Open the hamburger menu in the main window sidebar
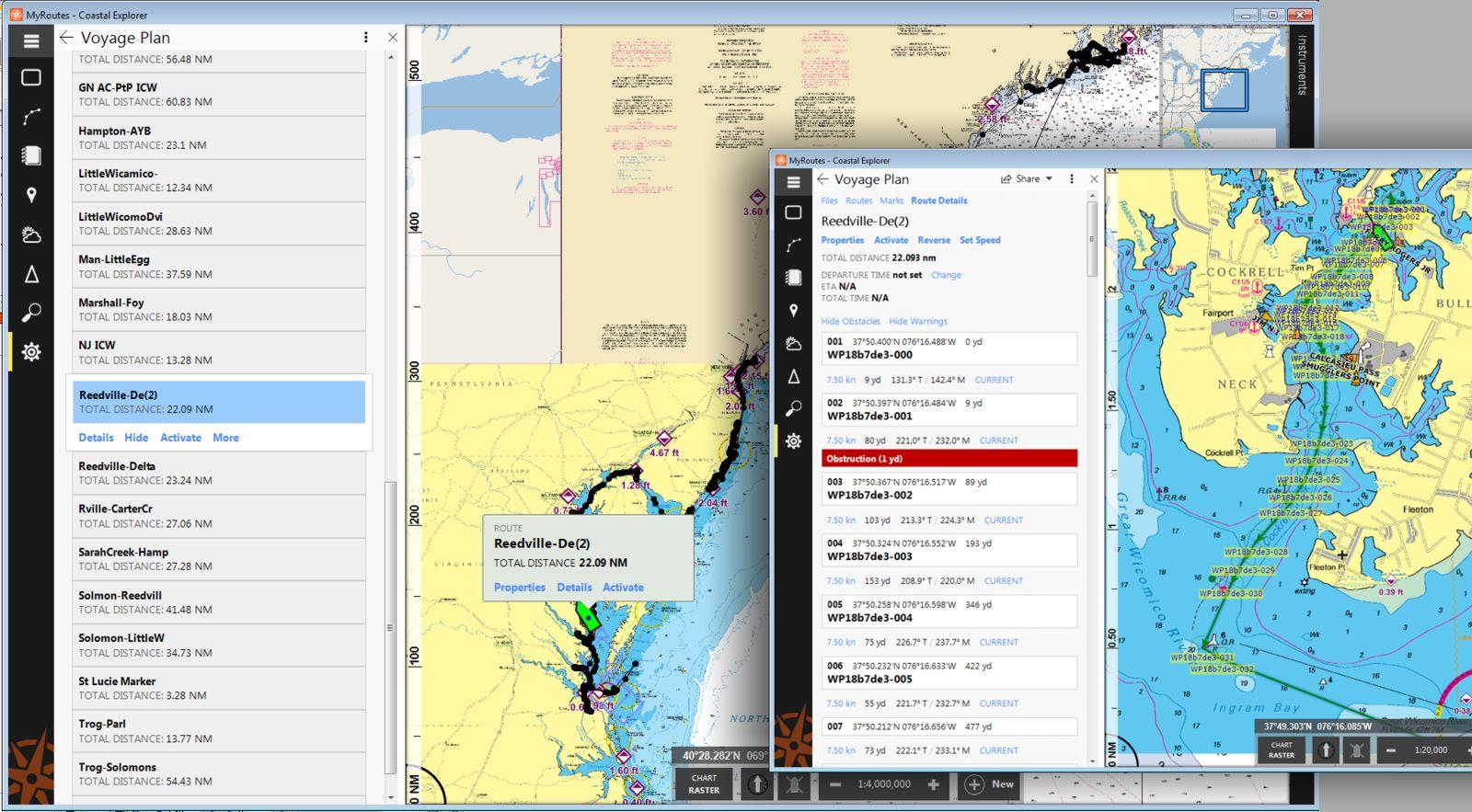This screenshot has width=1472, height=812. point(31,40)
